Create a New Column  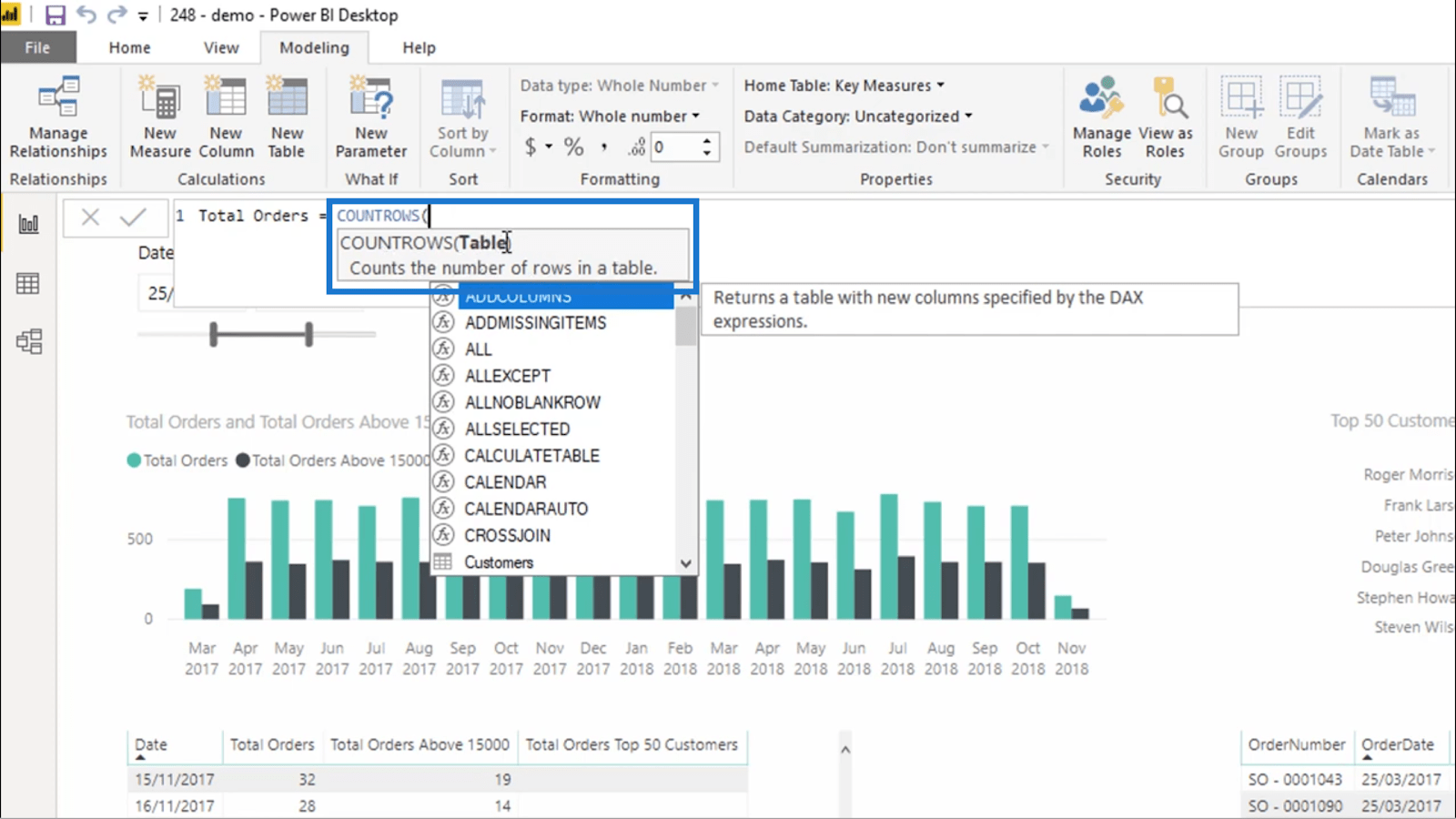tap(226, 118)
